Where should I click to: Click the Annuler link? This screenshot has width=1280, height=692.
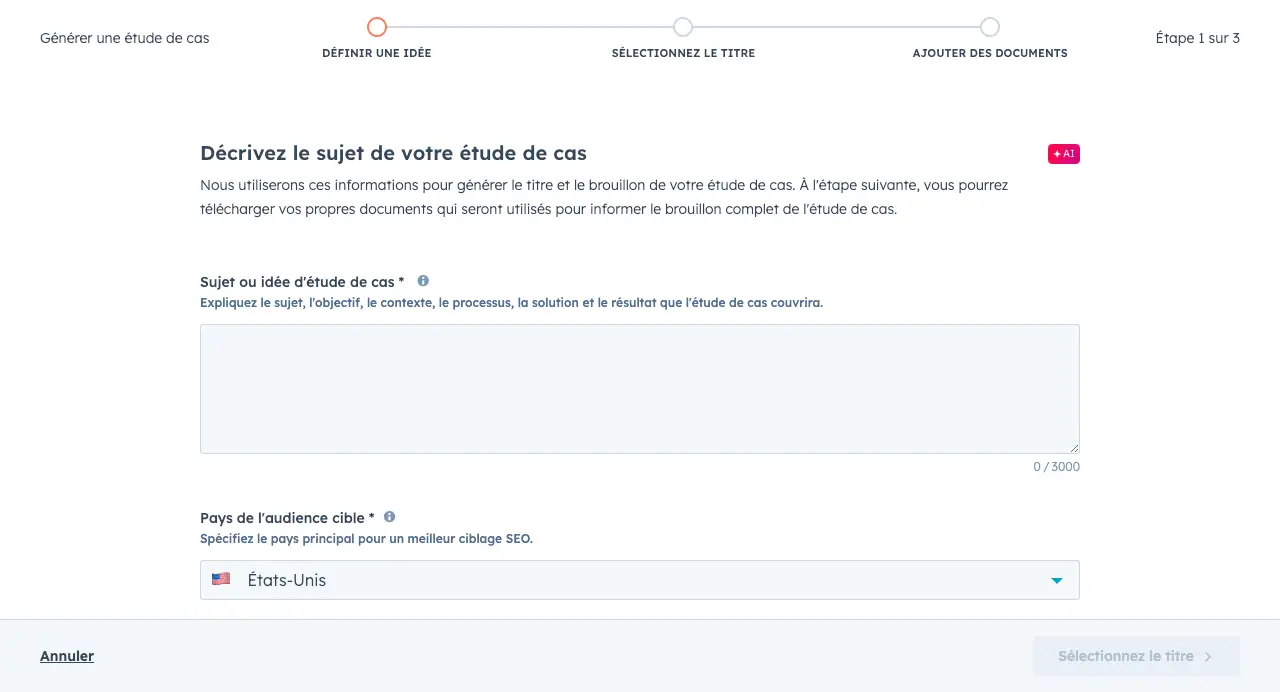pos(67,656)
